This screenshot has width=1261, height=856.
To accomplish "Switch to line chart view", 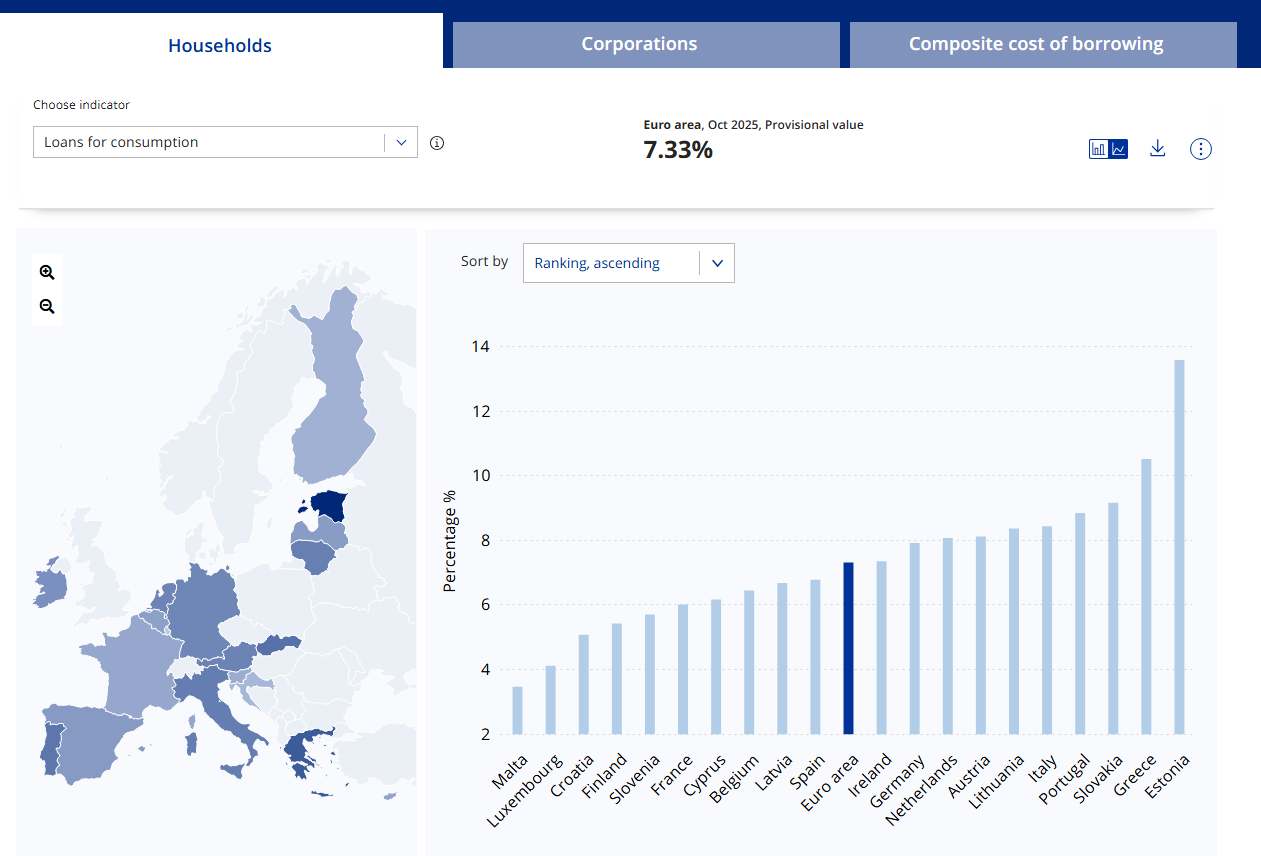I will tap(1119, 149).
